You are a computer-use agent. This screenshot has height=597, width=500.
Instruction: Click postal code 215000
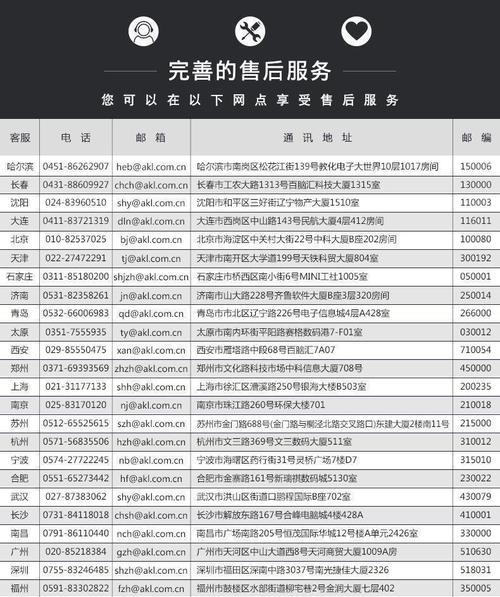476,423
